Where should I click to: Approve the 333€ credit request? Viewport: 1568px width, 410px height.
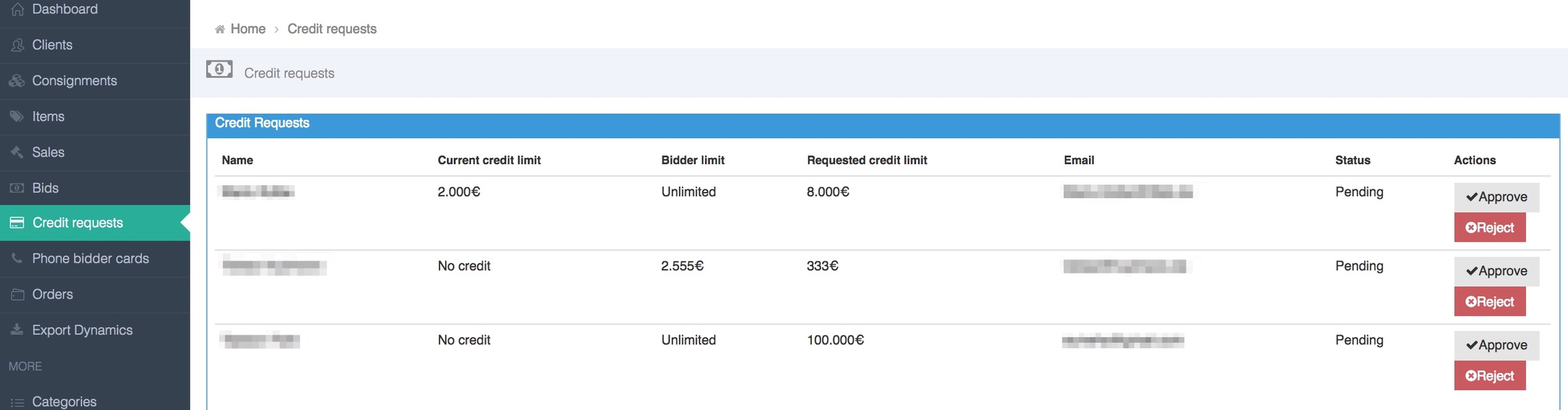(1496, 271)
